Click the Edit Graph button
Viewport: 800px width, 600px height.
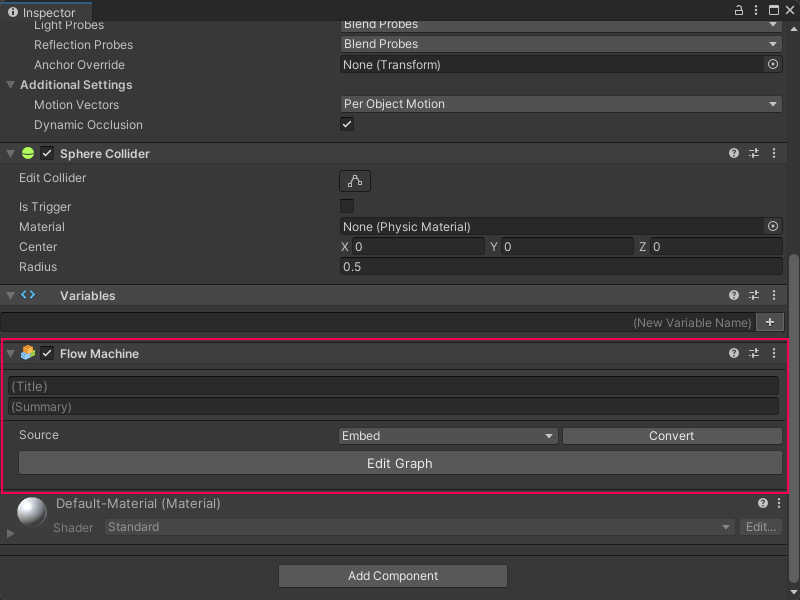tap(400, 463)
